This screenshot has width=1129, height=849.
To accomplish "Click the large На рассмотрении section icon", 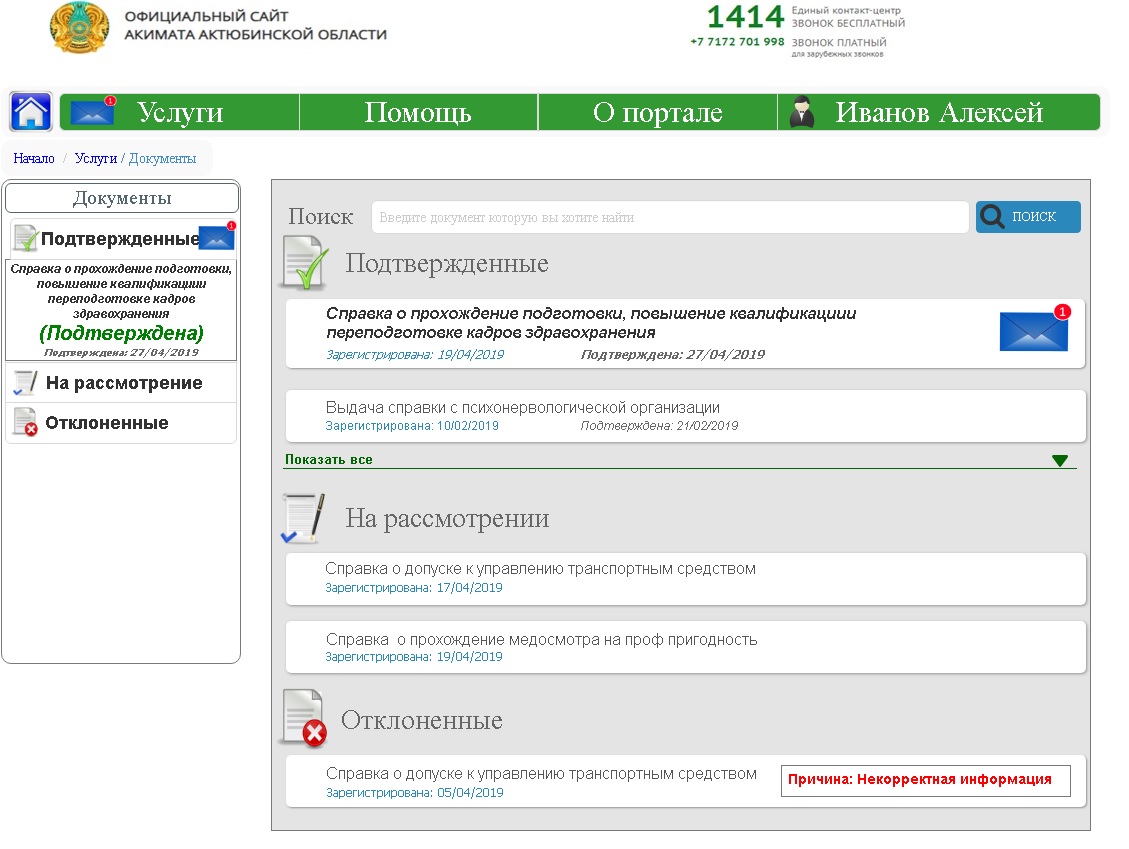I will click(303, 518).
